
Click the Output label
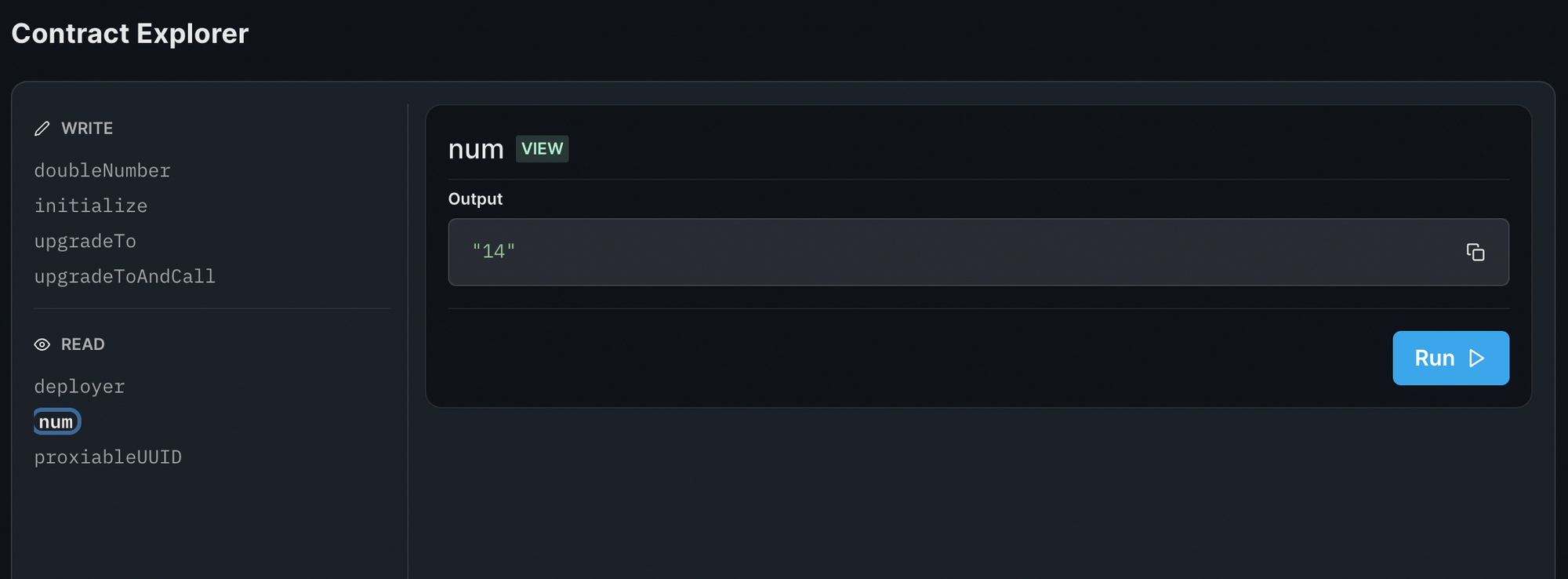coord(475,199)
